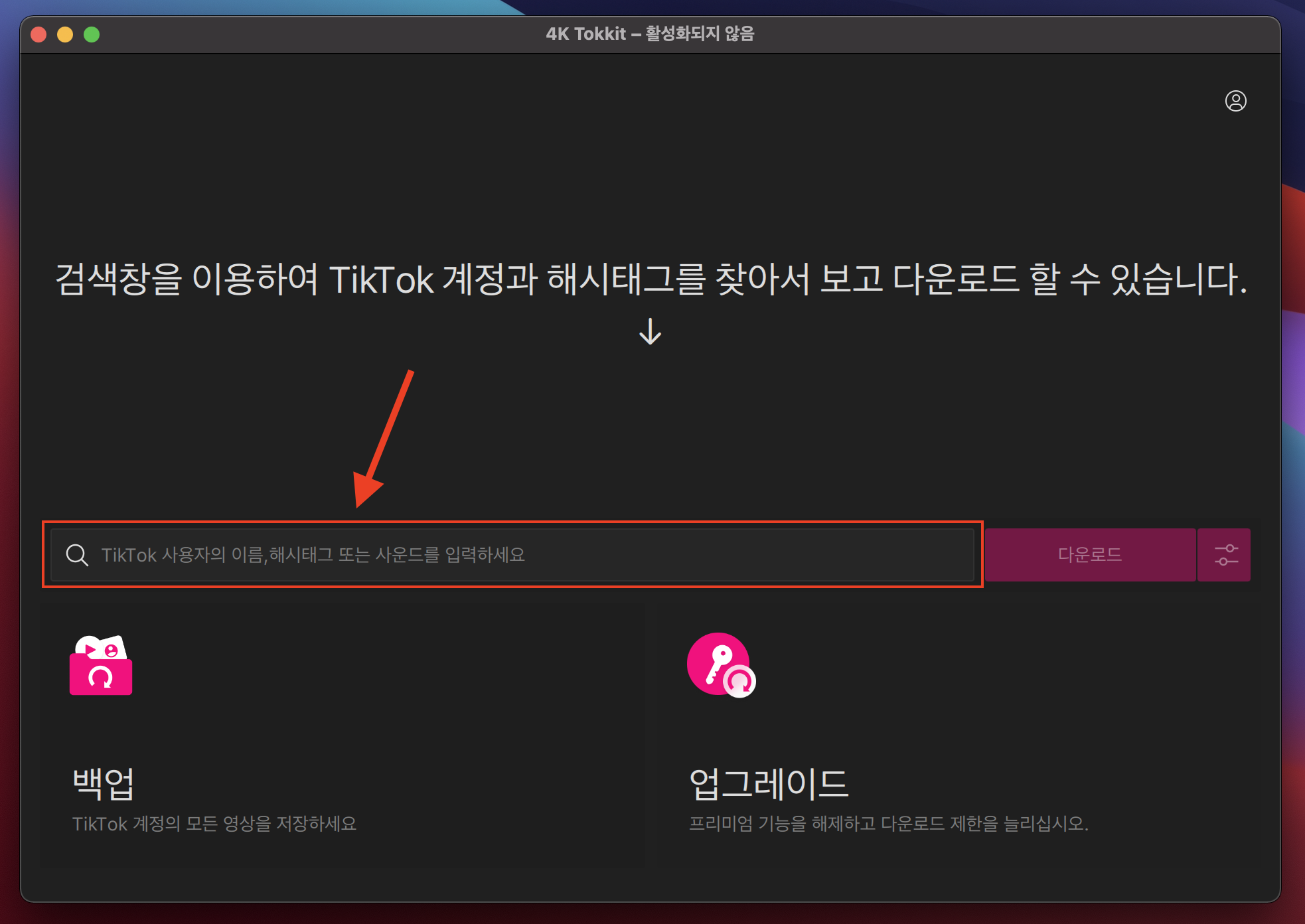Open the 업그레이드 section heading
1305x924 pixels.
pos(769,783)
